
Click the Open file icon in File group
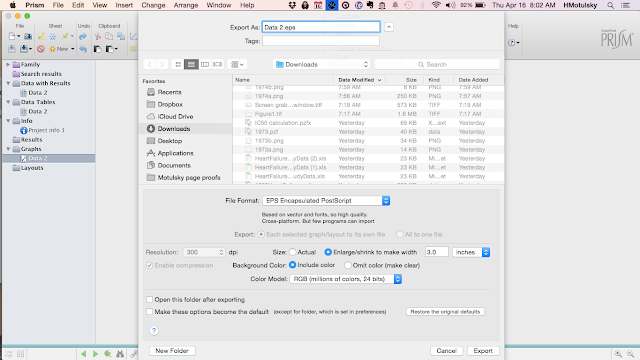[28, 36]
